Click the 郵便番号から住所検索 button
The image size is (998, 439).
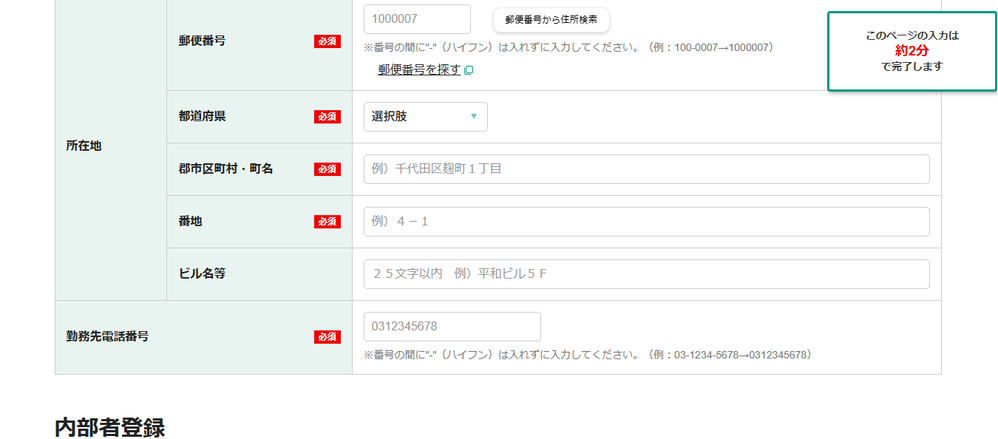(x=551, y=20)
